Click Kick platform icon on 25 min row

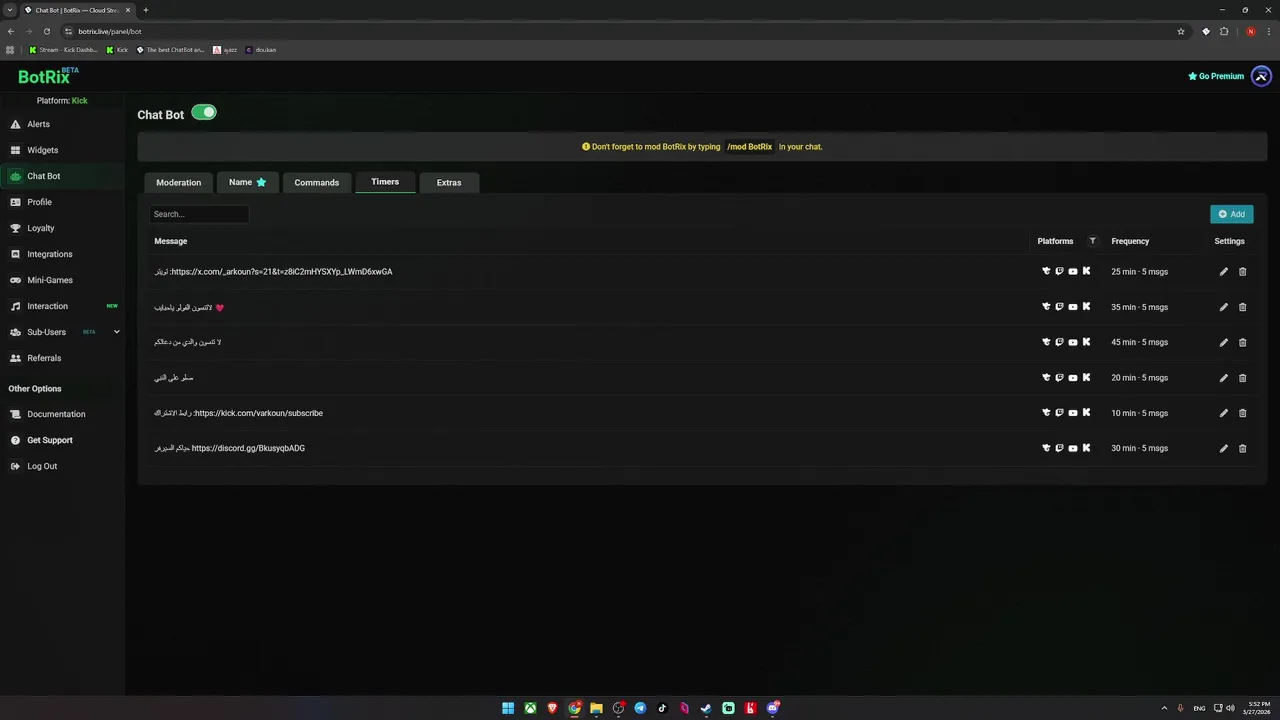pyautogui.click(x=1086, y=271)
